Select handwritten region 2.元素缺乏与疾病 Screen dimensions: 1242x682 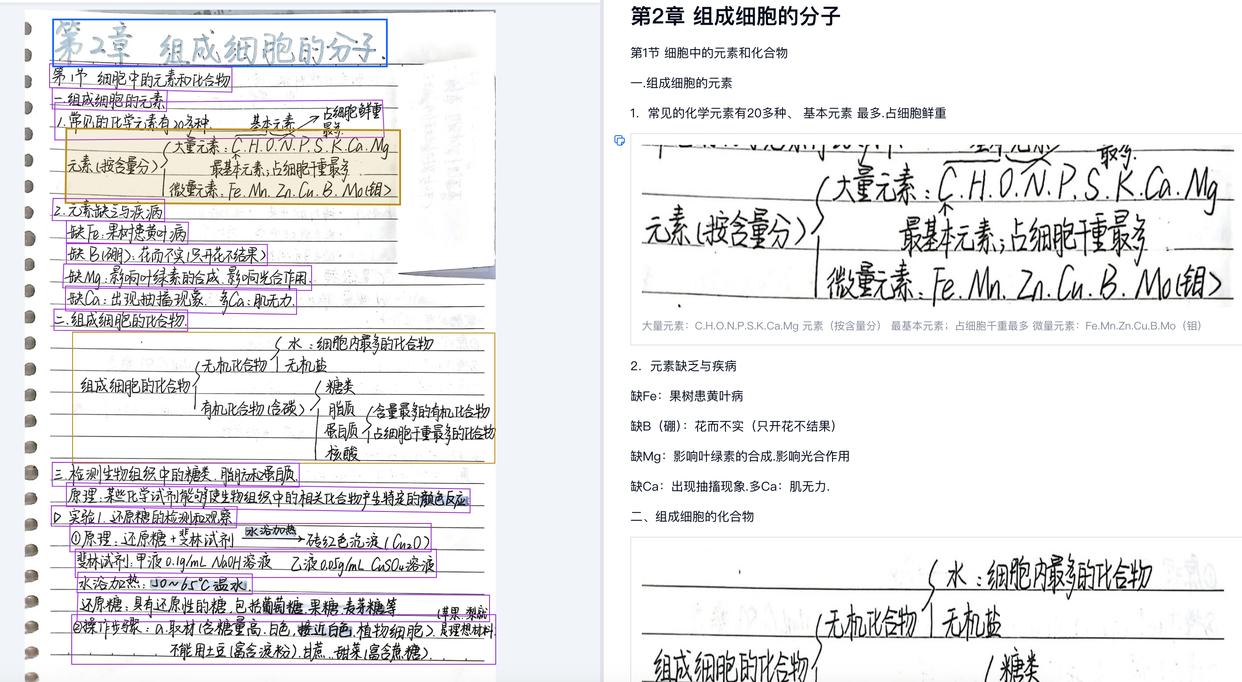point(107,211)
